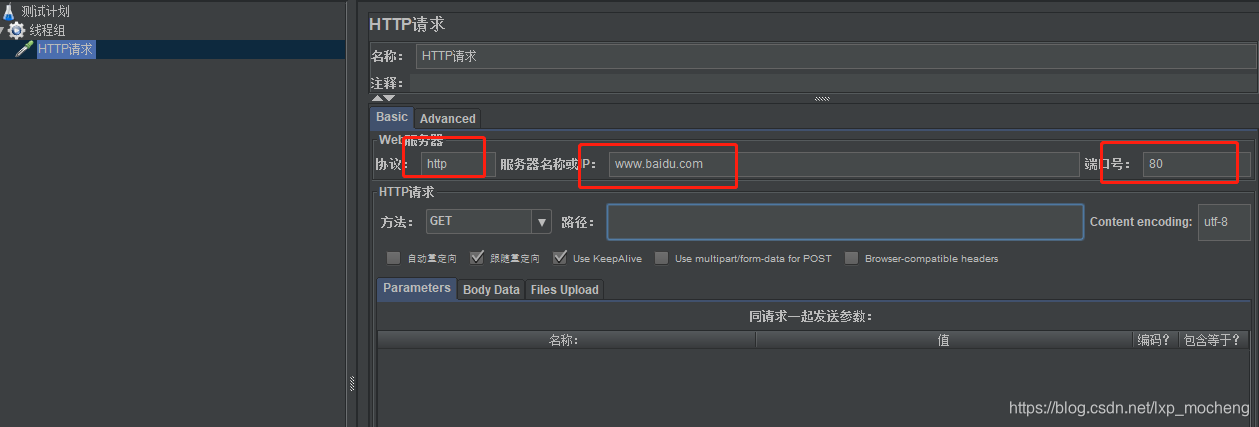Click the 端口号 port field

(1197, 164)
